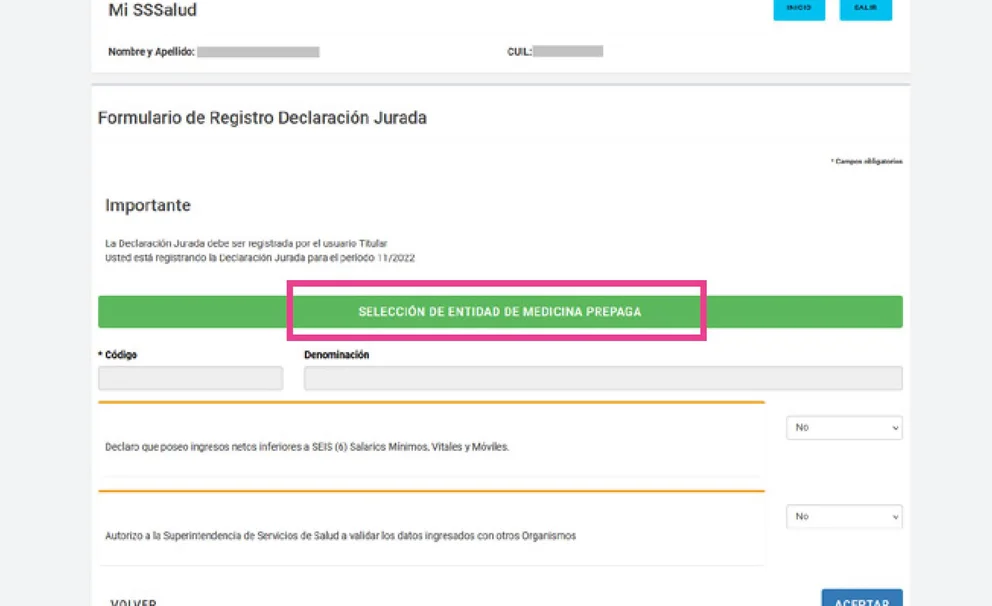992x606 pixels.
Task: Click the SALIR button to exit
Action: pos(864,10)
